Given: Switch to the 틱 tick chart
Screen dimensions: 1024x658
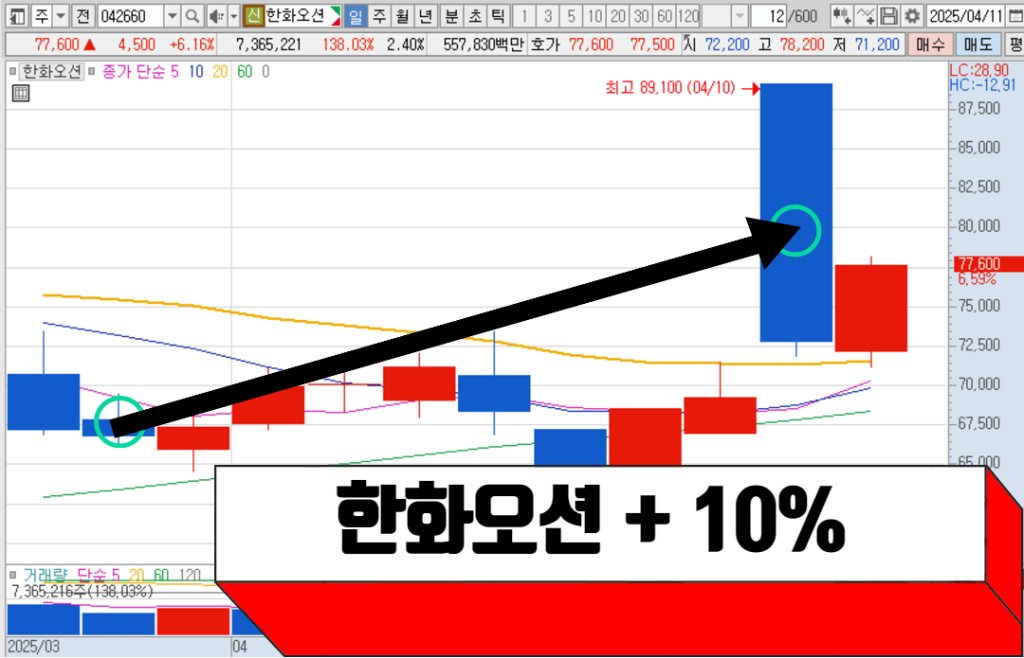Looking at the screenshot, I should pyautogui.click(x=498, y=16).
